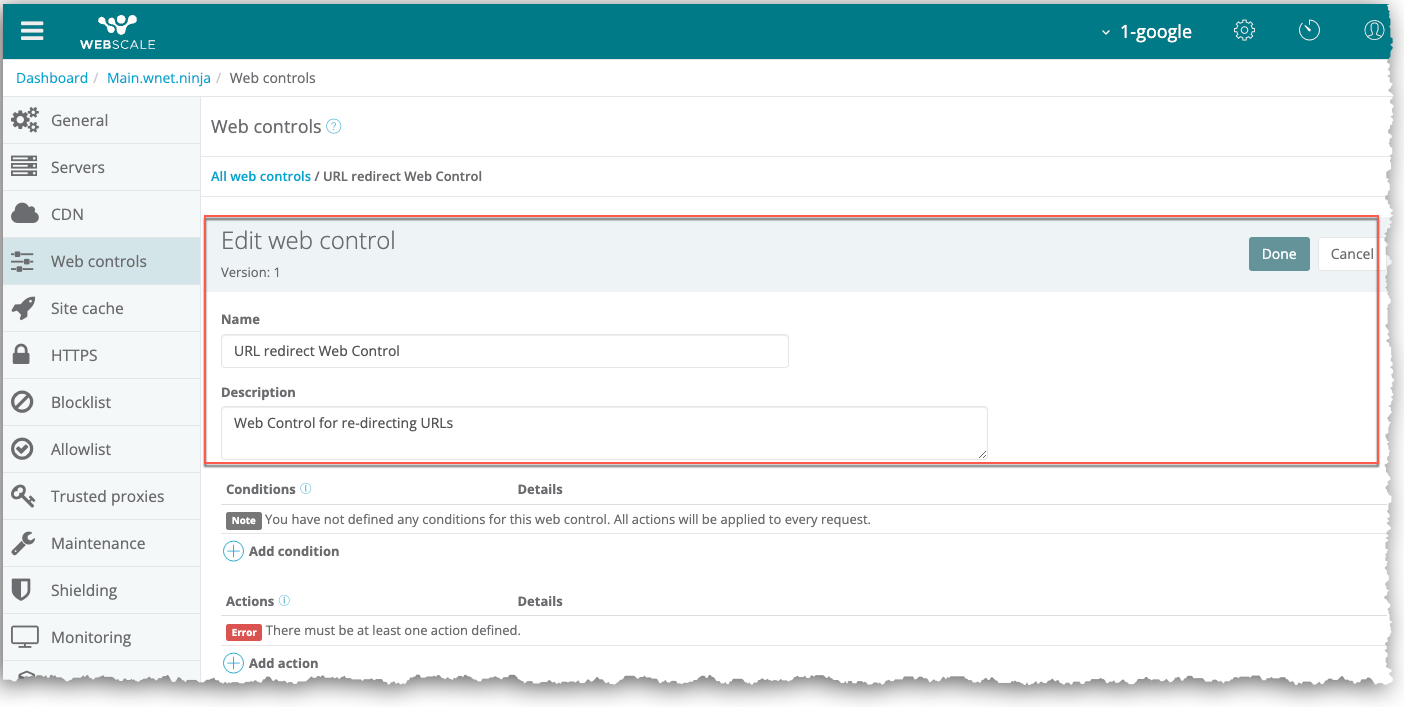The height and width of the screenshot is (707, 1404).
Task: Click the Web controls help question icon
Action: pos(334,127)
